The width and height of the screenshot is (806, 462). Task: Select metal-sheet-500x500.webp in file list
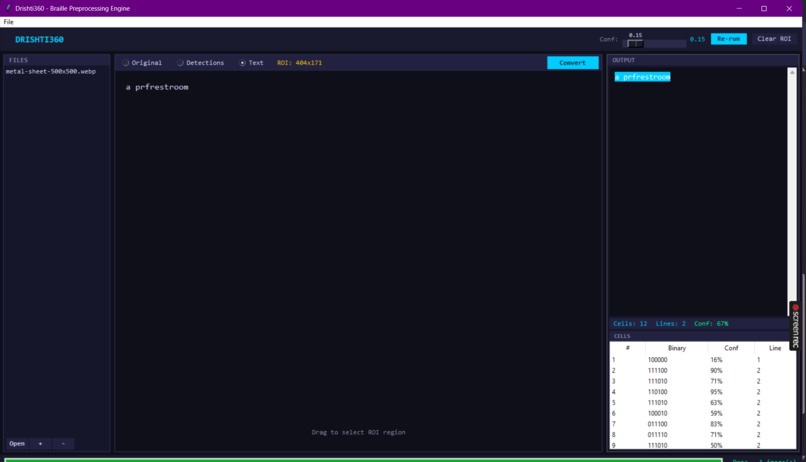[51, 71]
